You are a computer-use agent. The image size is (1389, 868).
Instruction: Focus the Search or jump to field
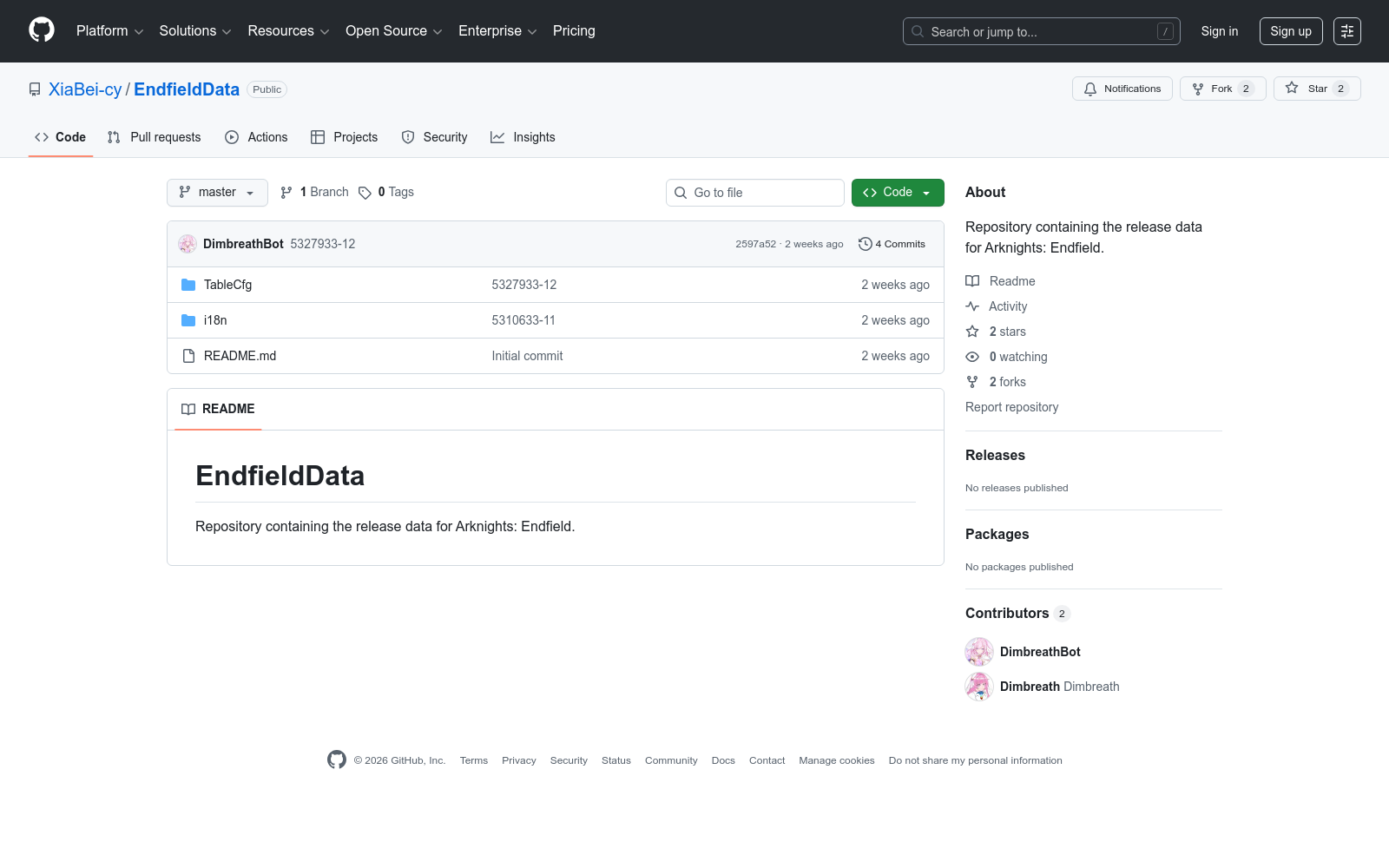pos(1042,31)
